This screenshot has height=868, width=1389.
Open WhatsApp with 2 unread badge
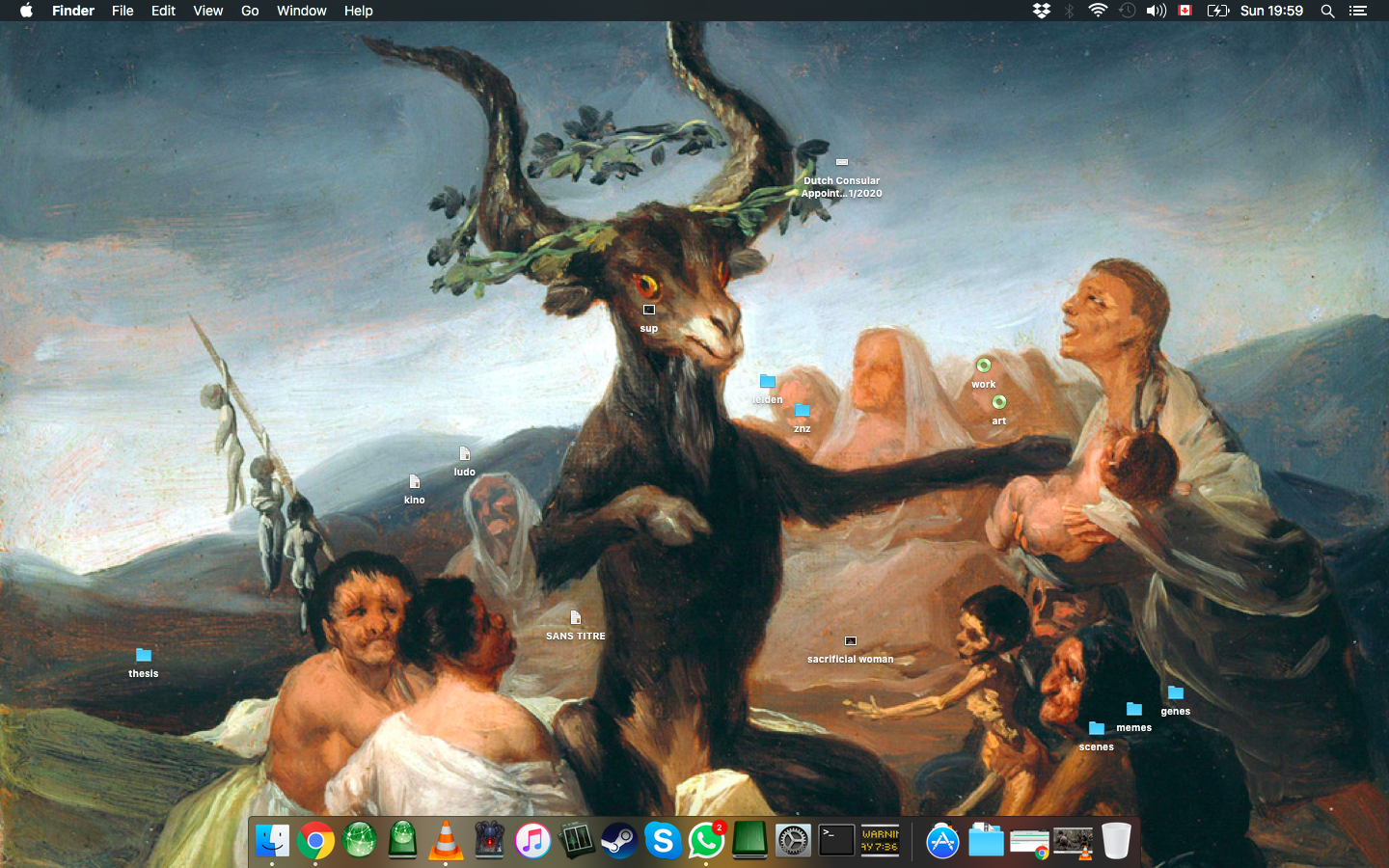706,841
